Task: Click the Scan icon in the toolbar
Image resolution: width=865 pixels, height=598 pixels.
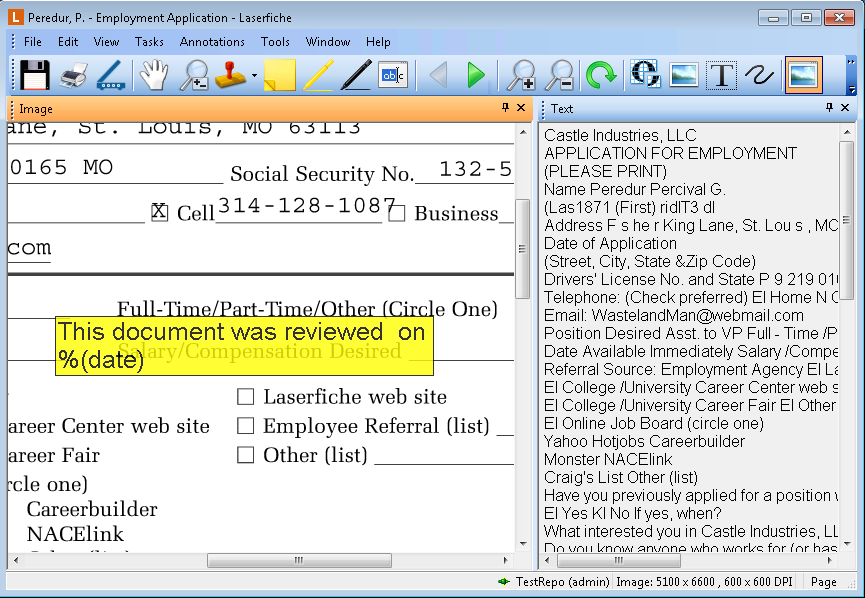Action: click(x=111, y=75)
